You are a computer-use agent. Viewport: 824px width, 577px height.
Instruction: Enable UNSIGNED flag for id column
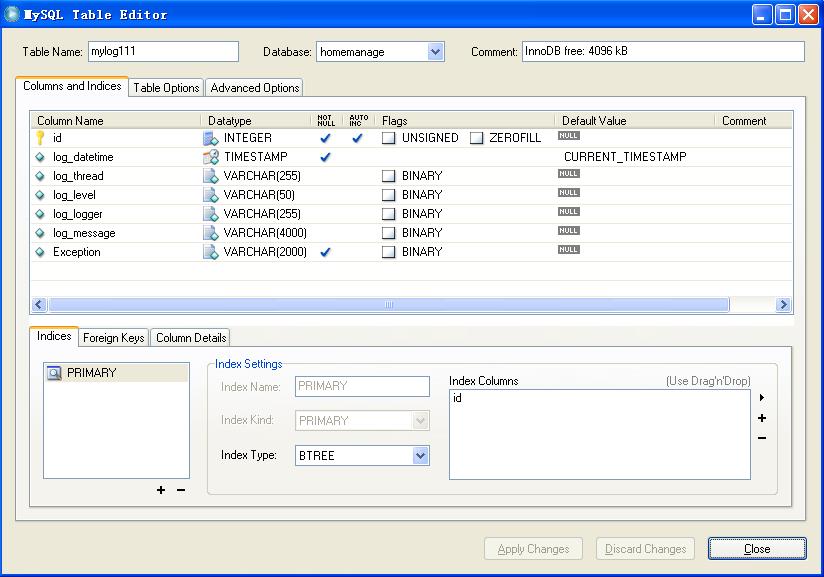(x=388, y=138)
